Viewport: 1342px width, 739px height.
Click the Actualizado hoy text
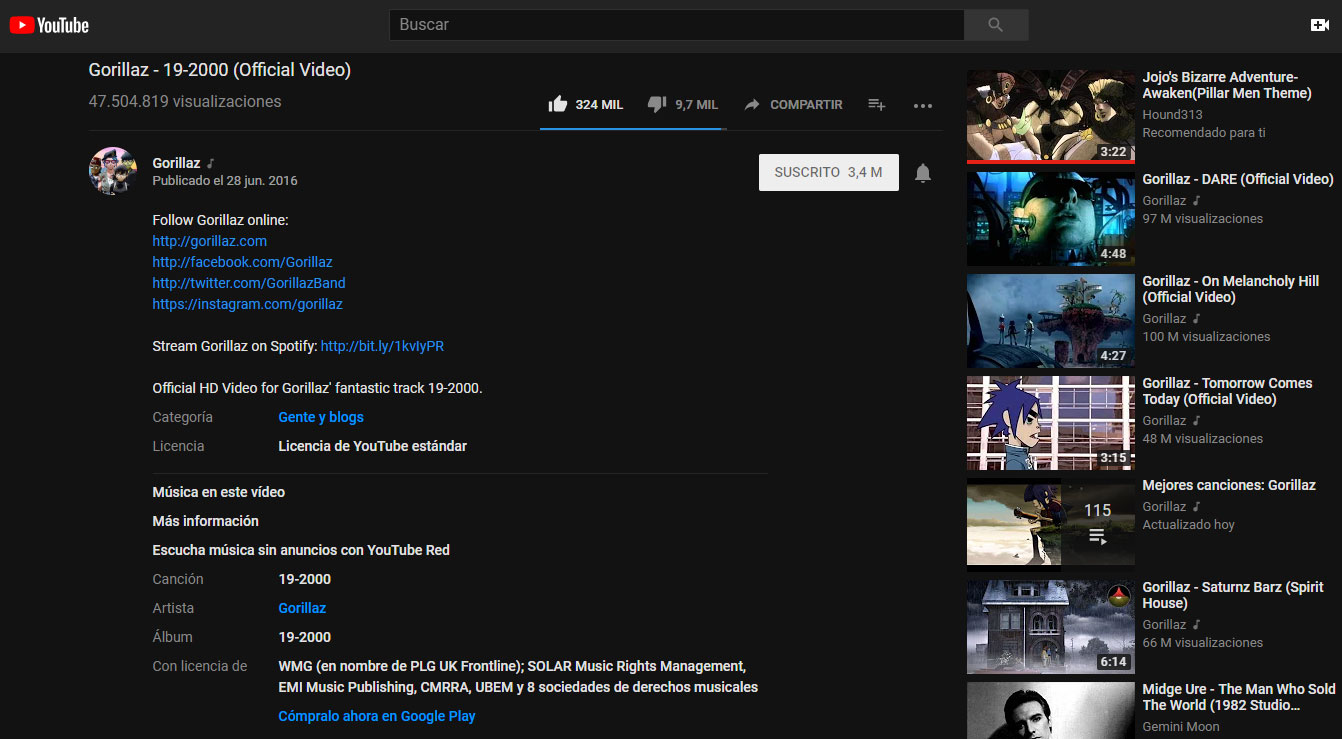(1189, 525)
